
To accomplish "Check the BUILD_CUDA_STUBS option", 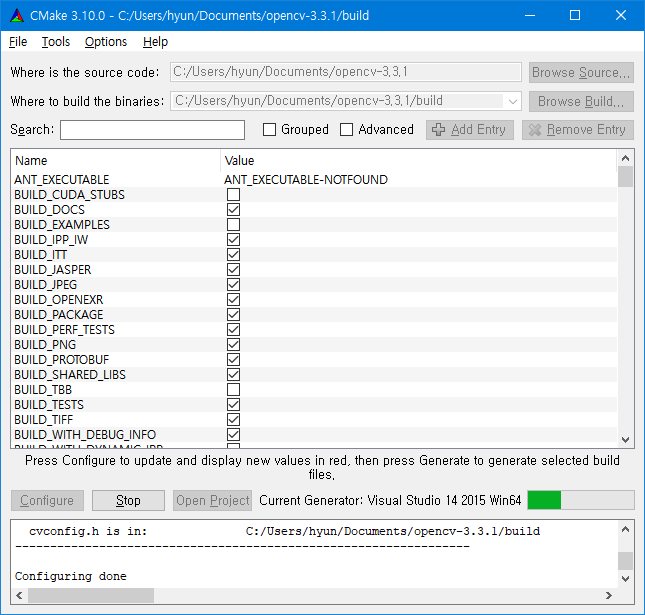I will tap(233, 195).
